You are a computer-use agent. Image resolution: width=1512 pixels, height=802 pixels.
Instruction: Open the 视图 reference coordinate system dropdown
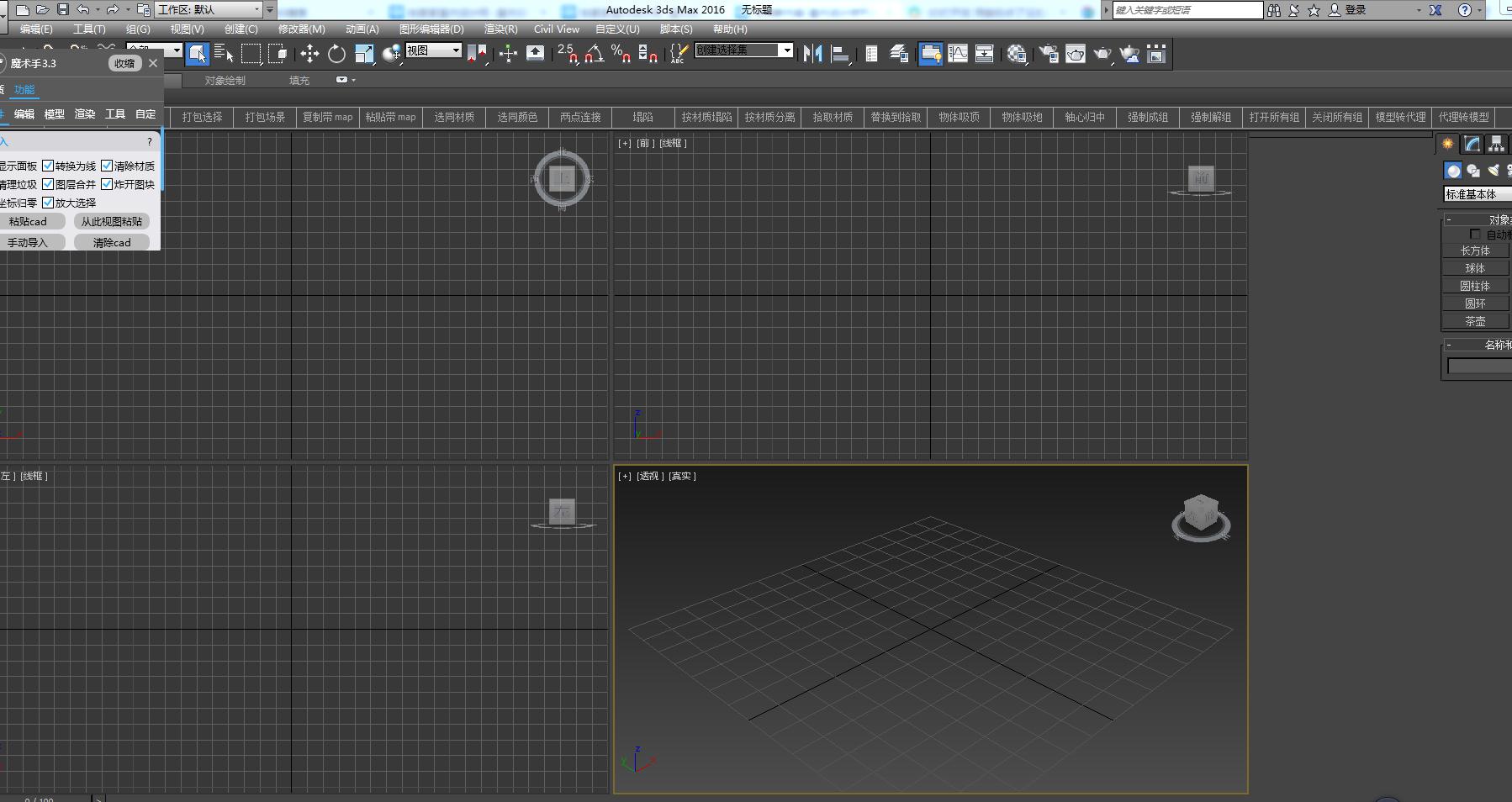(433, 50)
